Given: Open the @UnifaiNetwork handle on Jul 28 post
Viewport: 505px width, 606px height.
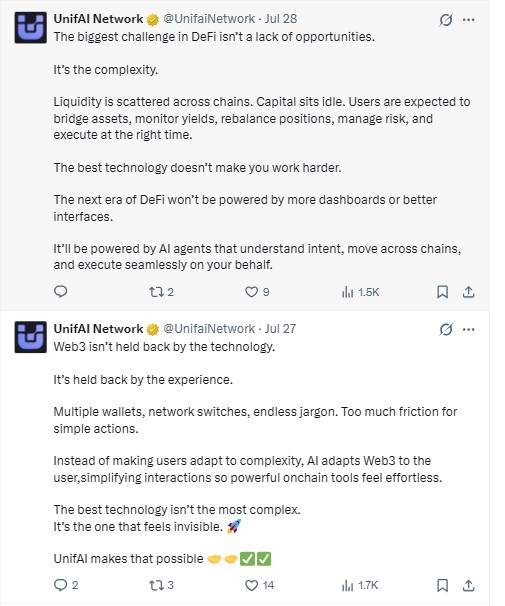Looking at the screenshot, I should pyautogui.click(x=209, y=19).
